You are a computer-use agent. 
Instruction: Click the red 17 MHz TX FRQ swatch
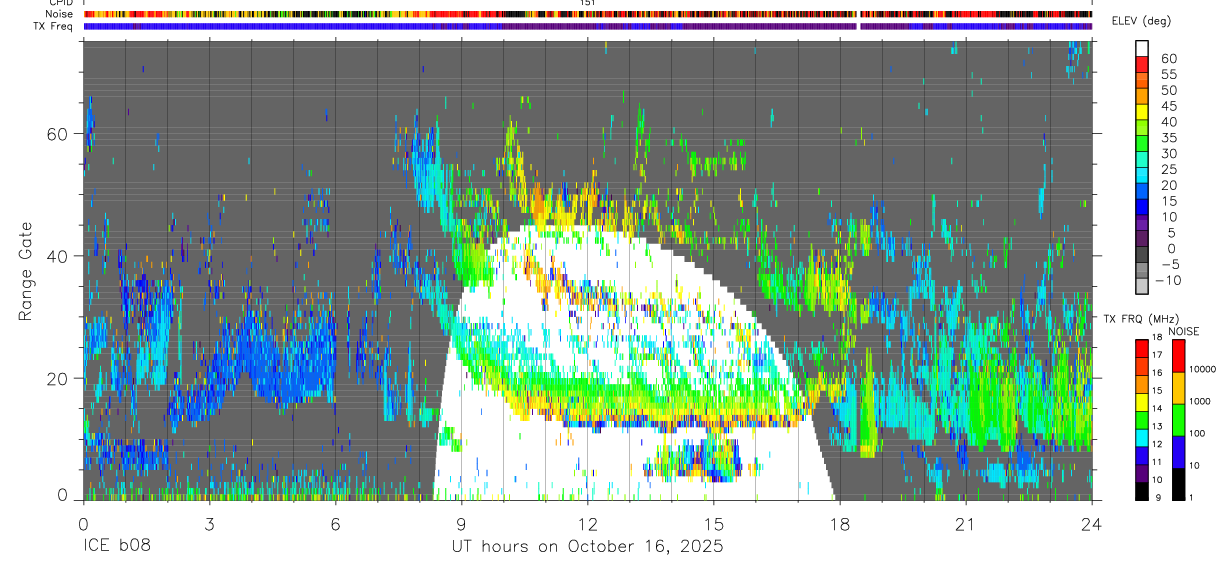pyautogui.click(x=1142, y=349)
